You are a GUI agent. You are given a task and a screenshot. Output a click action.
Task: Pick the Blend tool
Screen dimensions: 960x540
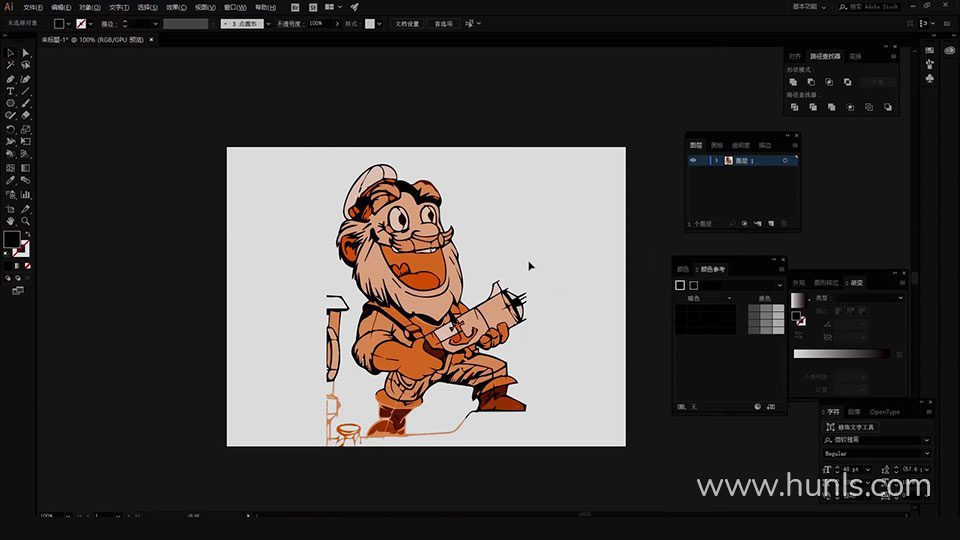tap(26, 180)
